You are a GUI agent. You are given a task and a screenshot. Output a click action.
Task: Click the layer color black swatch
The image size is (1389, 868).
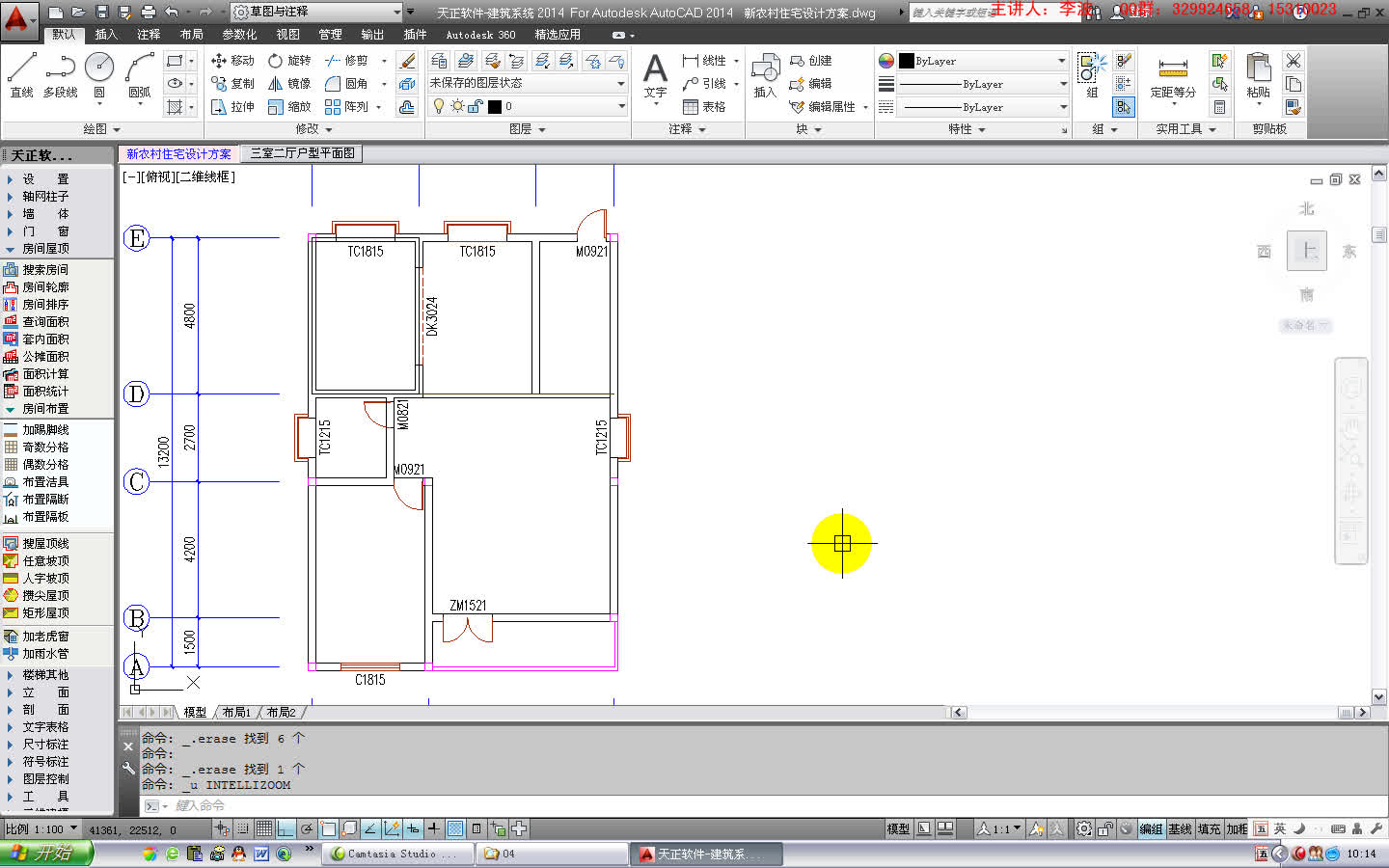click(494, 106)
